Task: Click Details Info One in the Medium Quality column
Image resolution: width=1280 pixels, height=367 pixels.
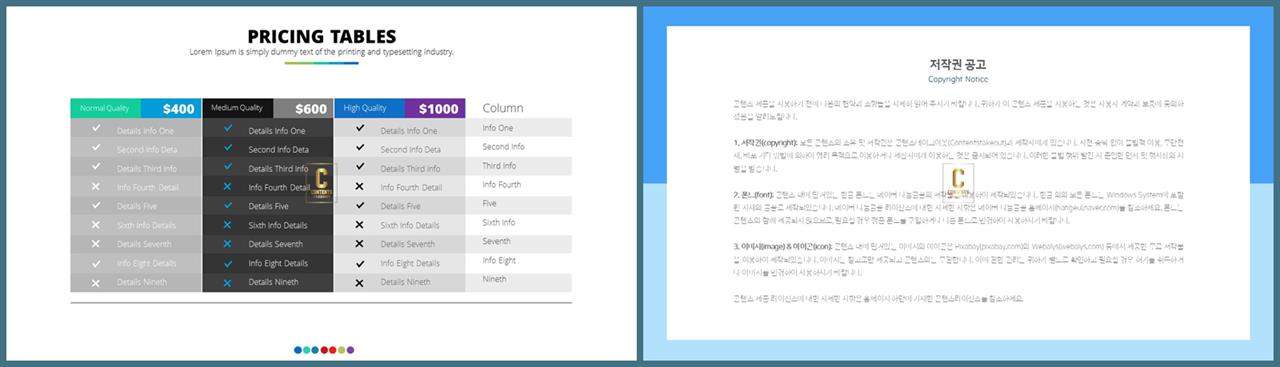Action: coord(277,131)
